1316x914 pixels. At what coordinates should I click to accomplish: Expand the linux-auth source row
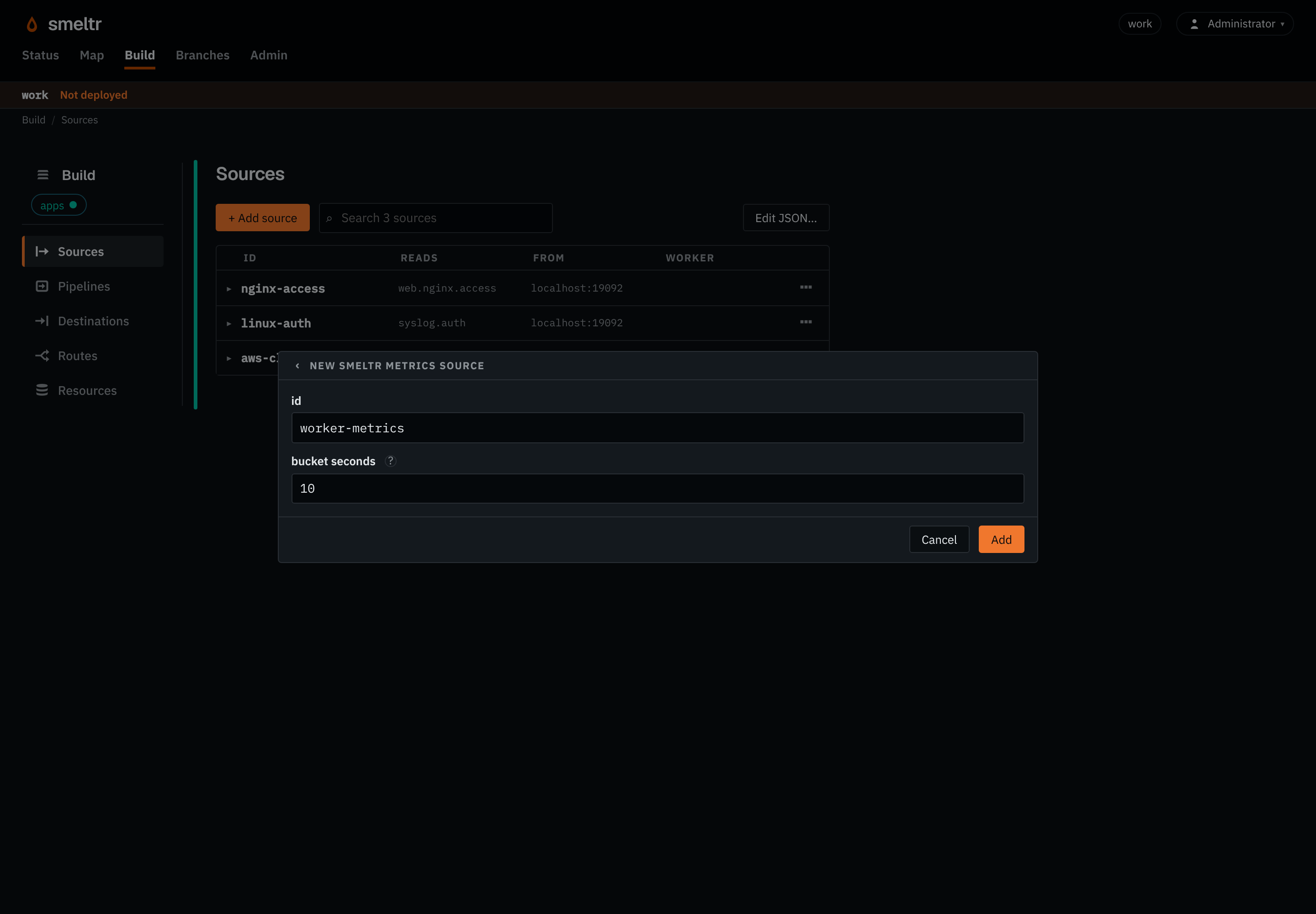(x=228, y=324)
